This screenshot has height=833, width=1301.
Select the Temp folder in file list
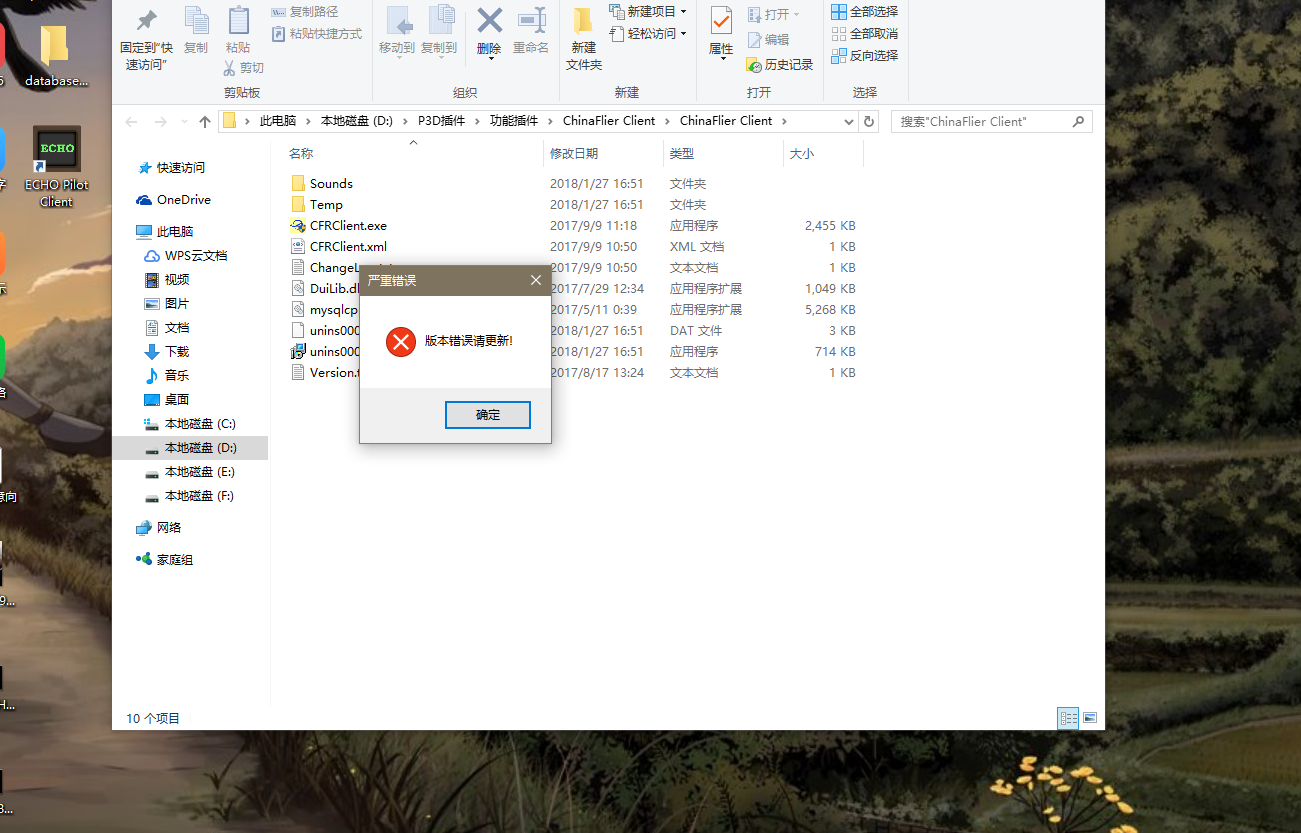(x=326, y=205)
